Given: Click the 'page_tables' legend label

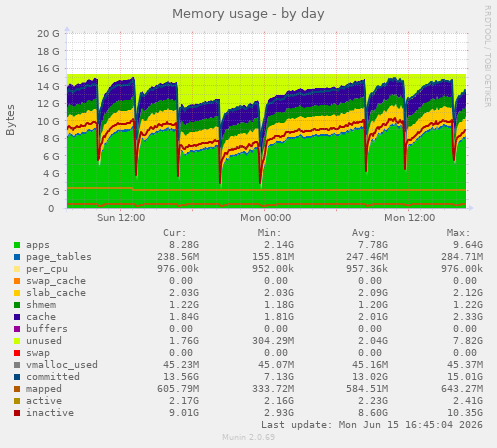Looking at the screenshot, I should pyautogui.click(x=59, y=257).
